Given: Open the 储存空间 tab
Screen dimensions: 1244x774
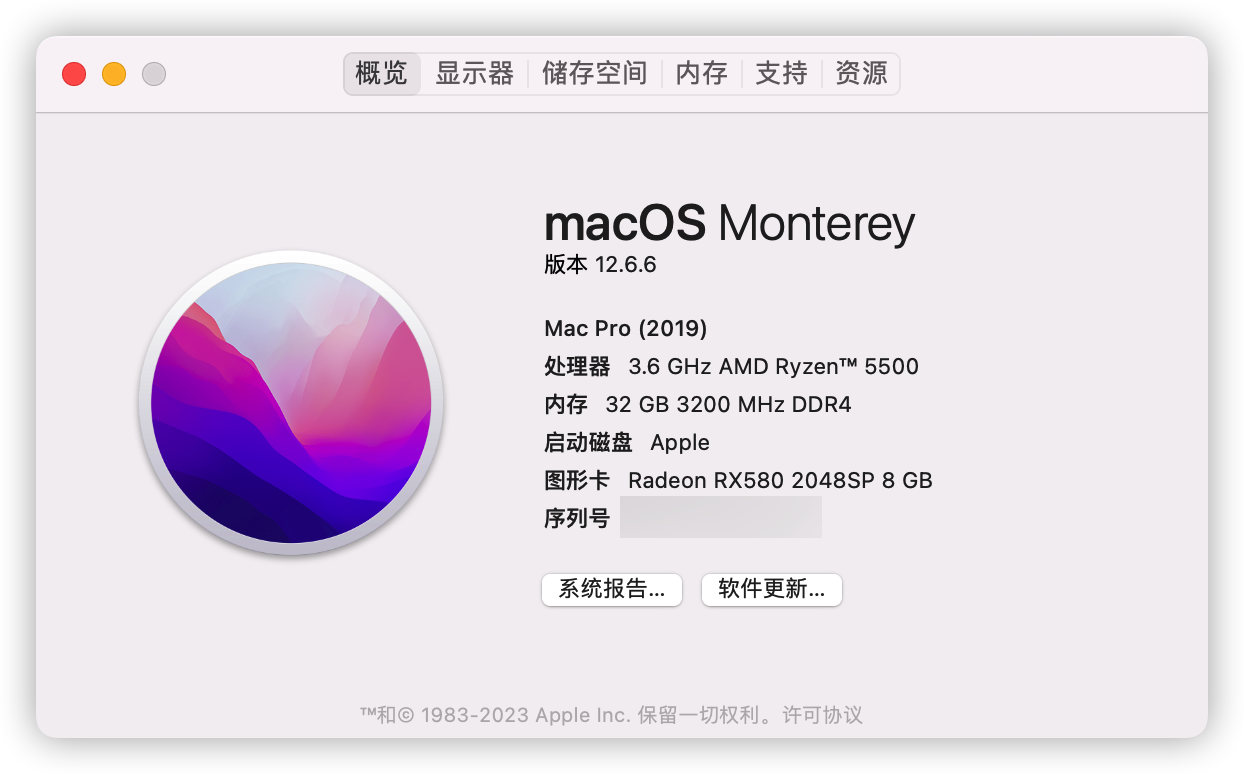Looking at the screenshot, I should [594, 74].
